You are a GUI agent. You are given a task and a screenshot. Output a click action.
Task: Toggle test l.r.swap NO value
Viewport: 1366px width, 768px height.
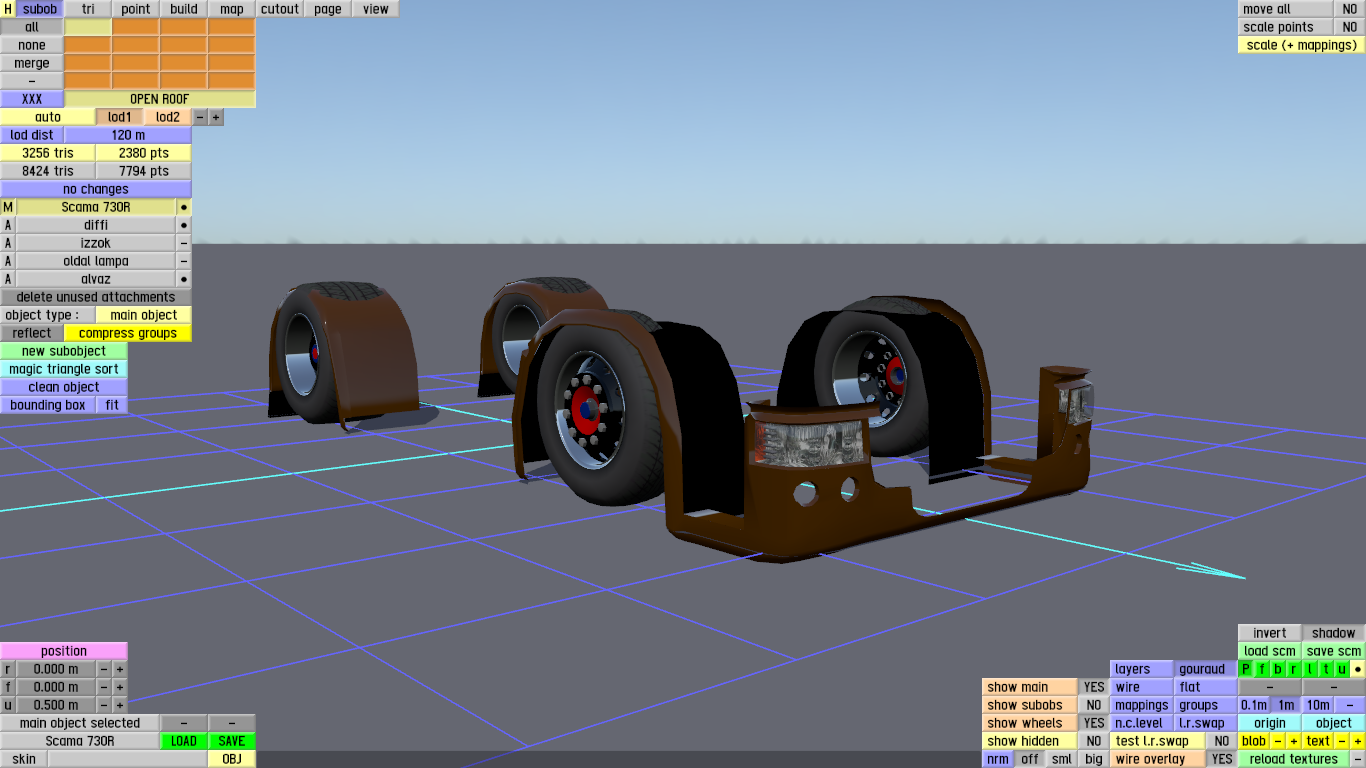1222,741
